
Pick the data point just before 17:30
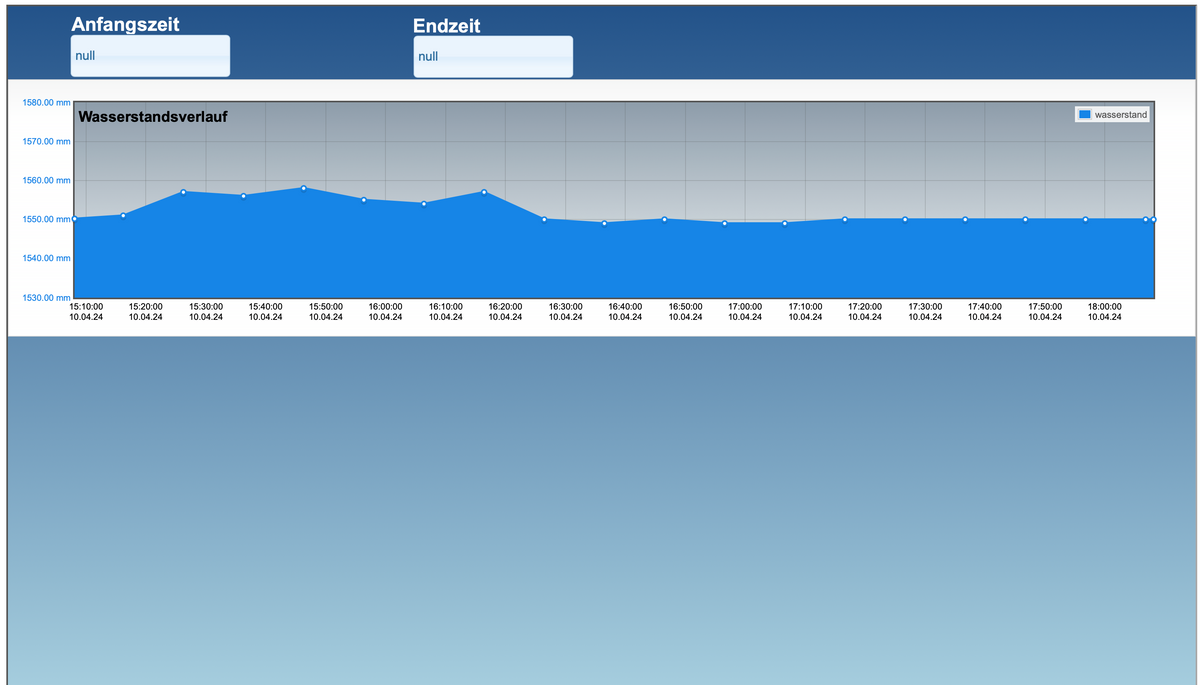pos(905,219)
